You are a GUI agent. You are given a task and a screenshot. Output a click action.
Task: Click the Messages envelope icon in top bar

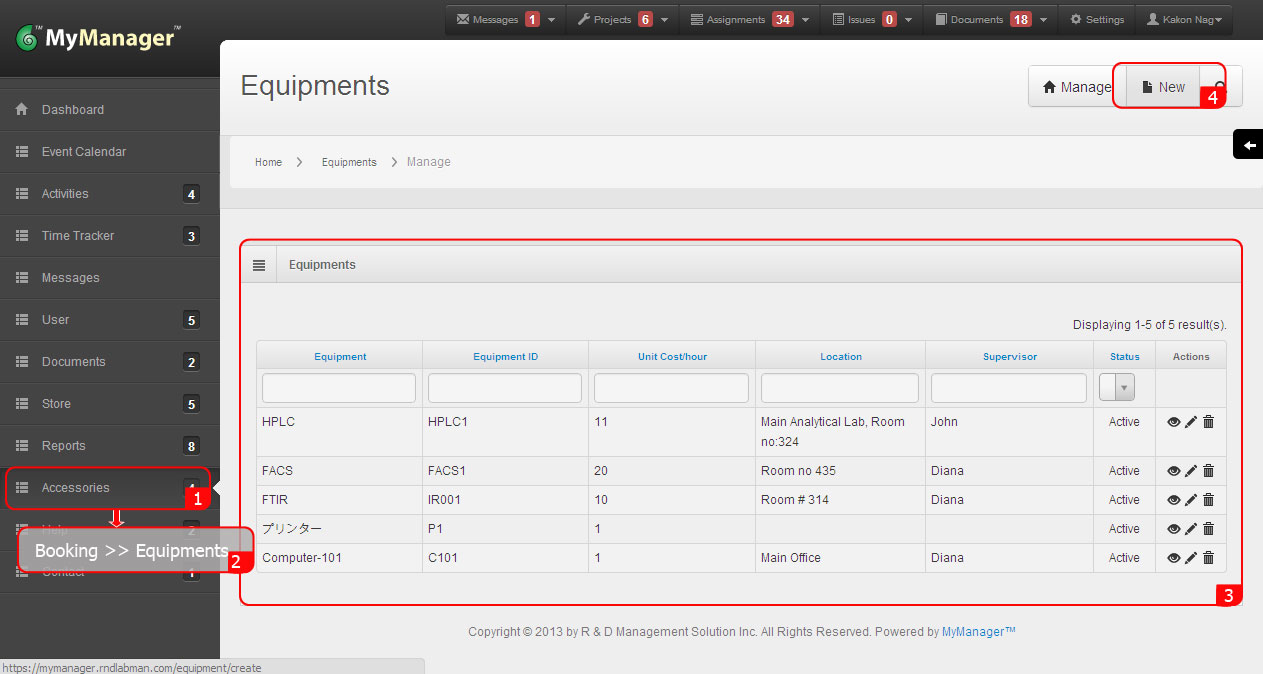coord(465,17)
